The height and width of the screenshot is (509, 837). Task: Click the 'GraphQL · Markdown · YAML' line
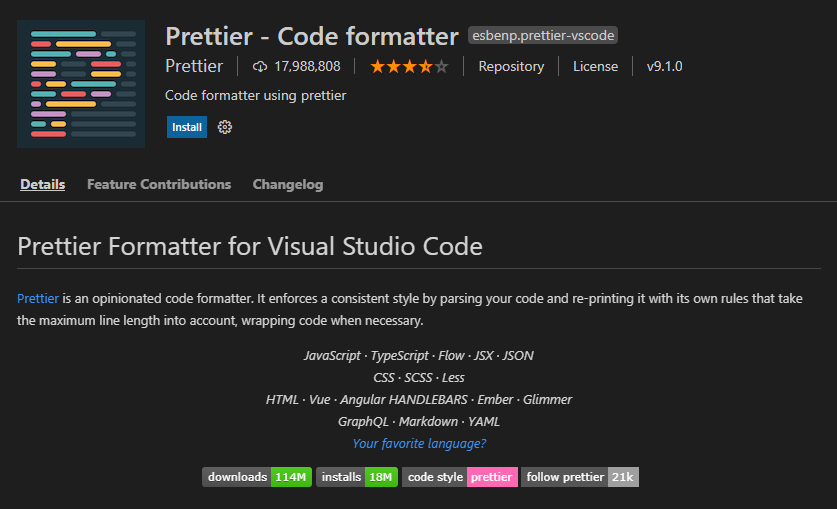tap(418, 421)
